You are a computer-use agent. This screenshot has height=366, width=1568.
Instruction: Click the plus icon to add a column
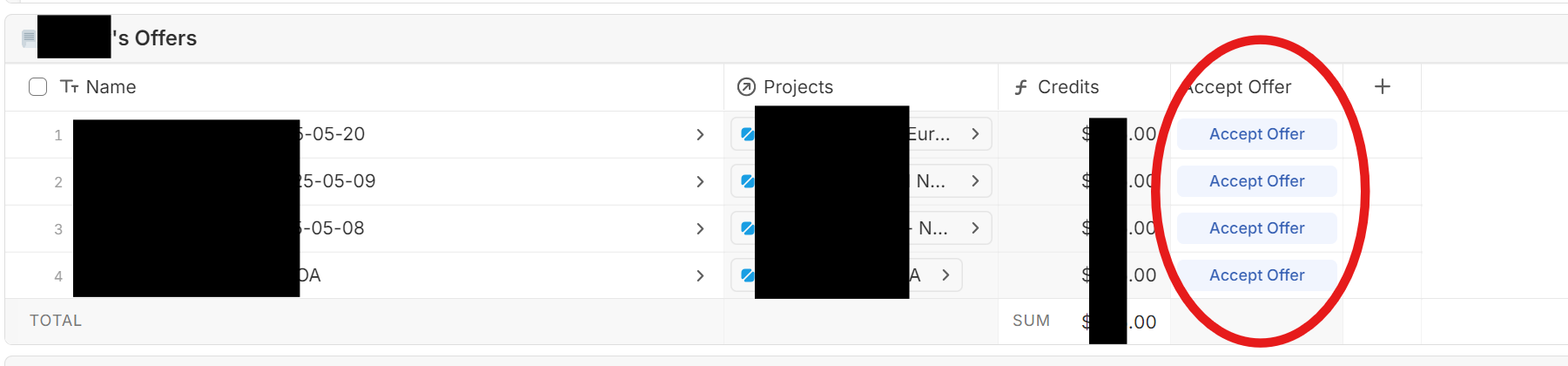tap(1382, 86)
